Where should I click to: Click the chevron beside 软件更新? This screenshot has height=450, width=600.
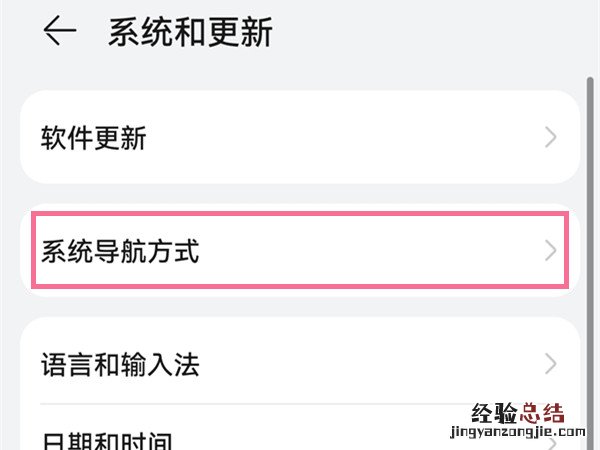pos(551,138)
